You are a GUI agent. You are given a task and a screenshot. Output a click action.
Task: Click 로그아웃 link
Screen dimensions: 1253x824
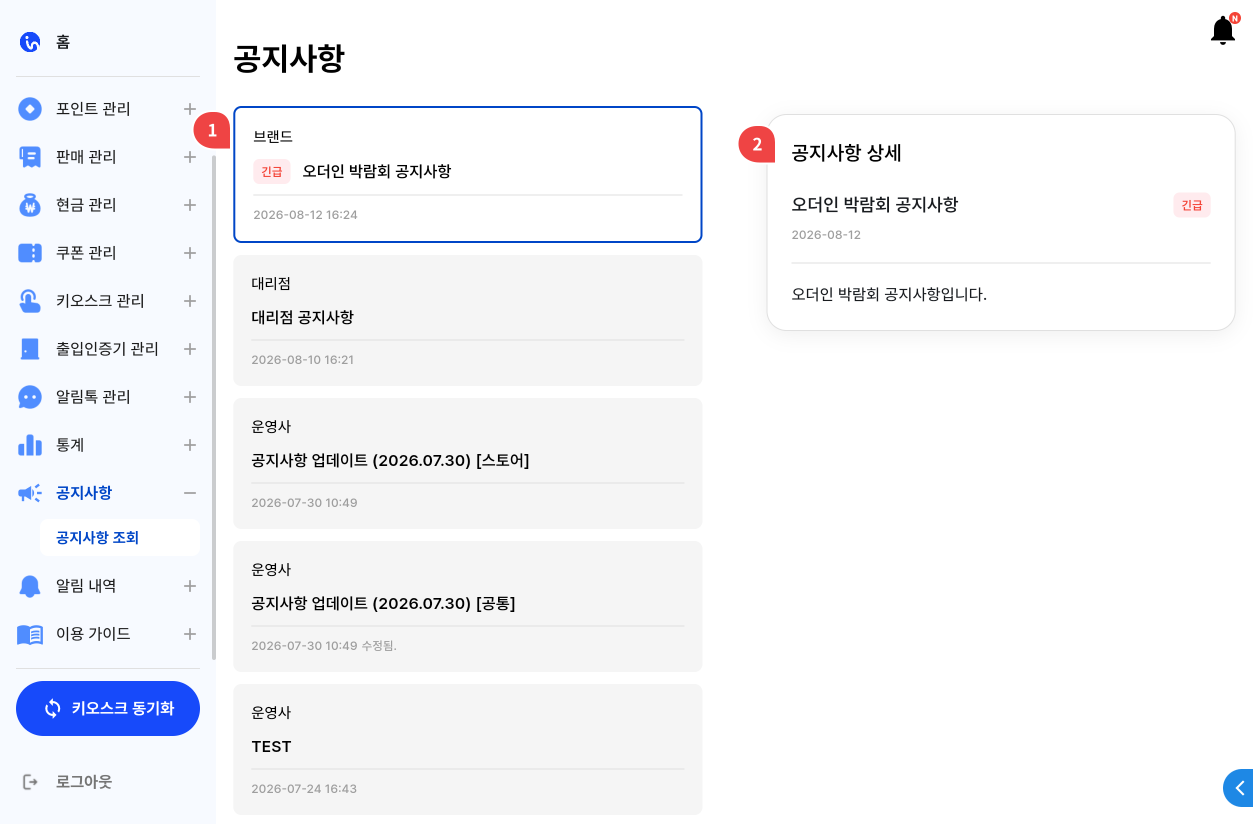[84, 781]
